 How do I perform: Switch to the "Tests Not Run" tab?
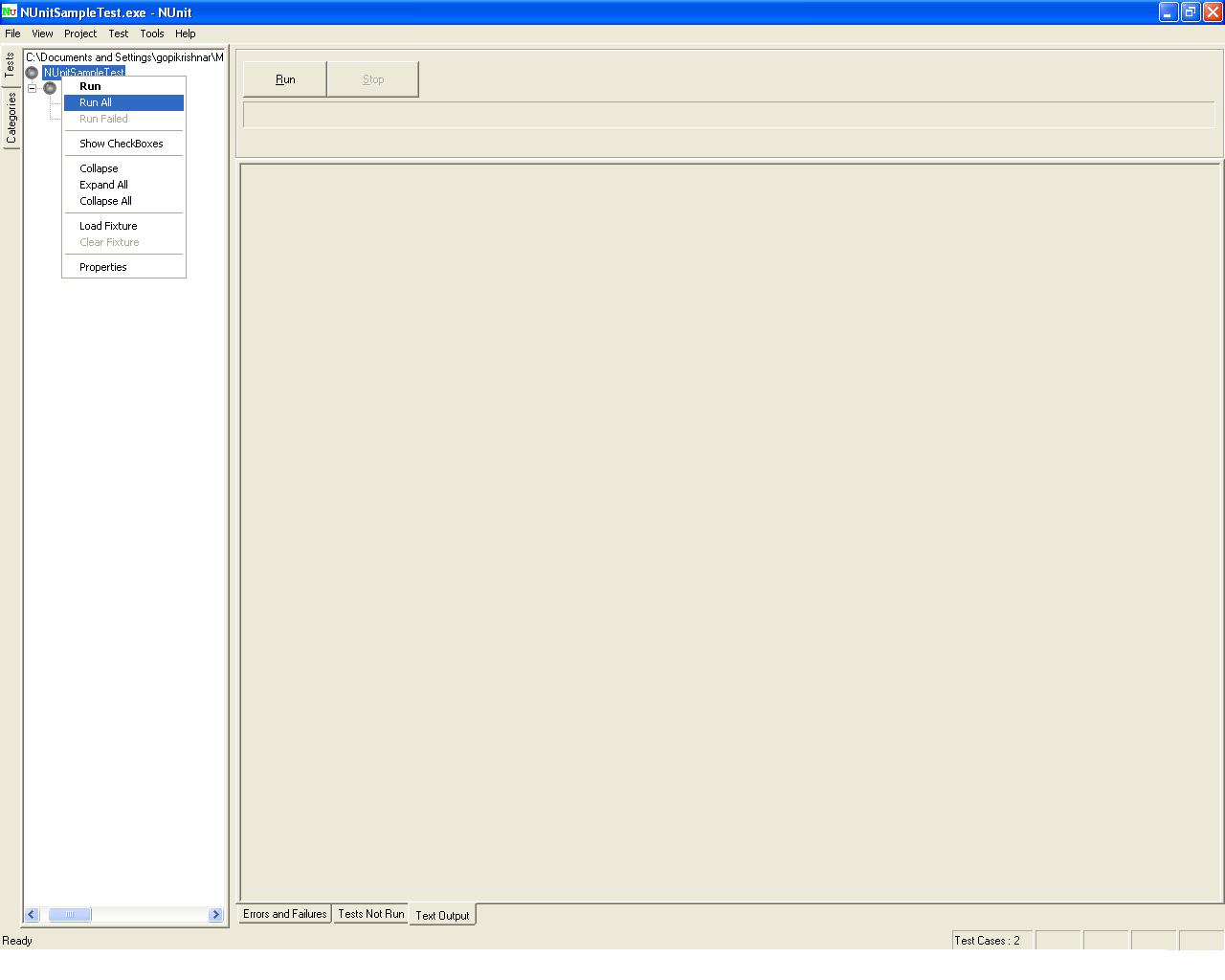(370, 914)
